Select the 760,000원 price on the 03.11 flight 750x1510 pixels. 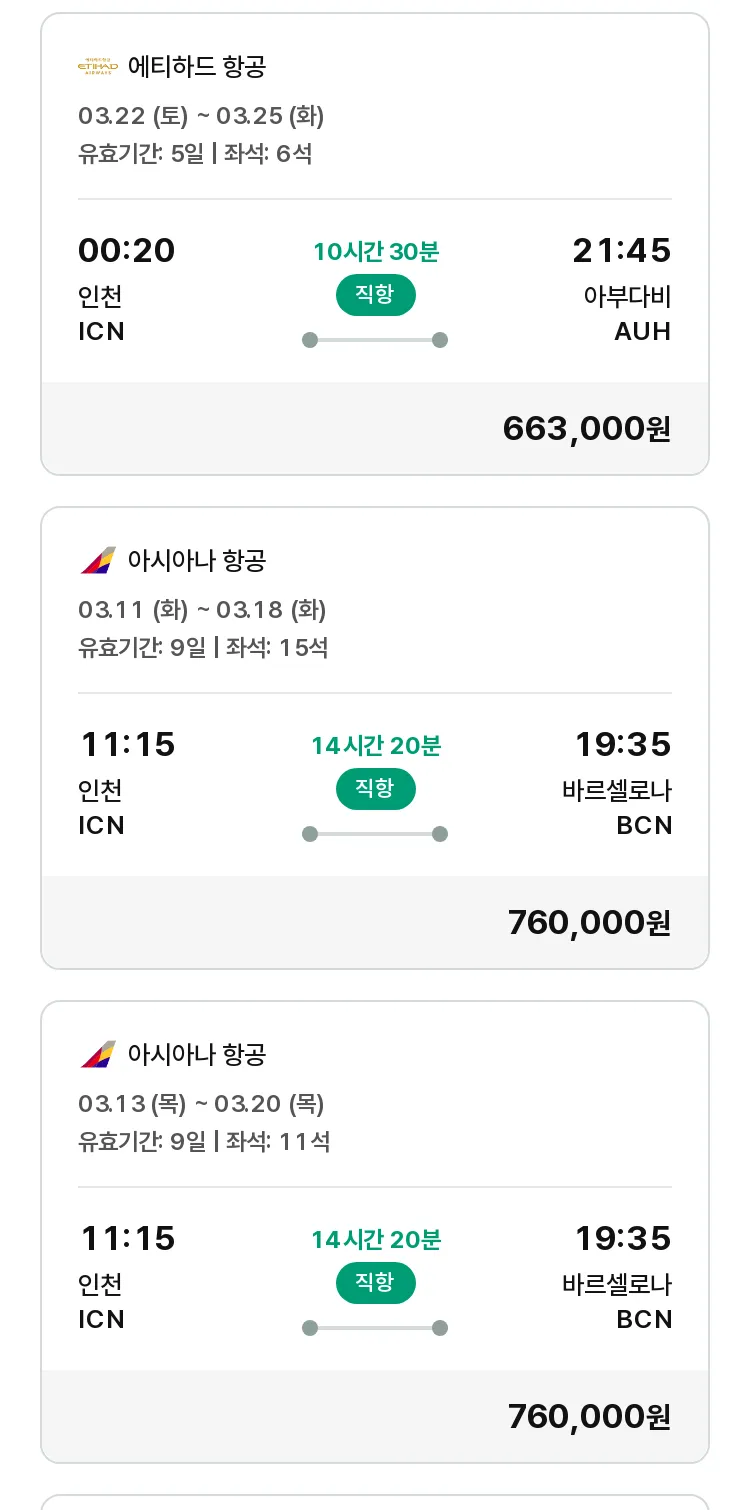(x=588, y=923)
